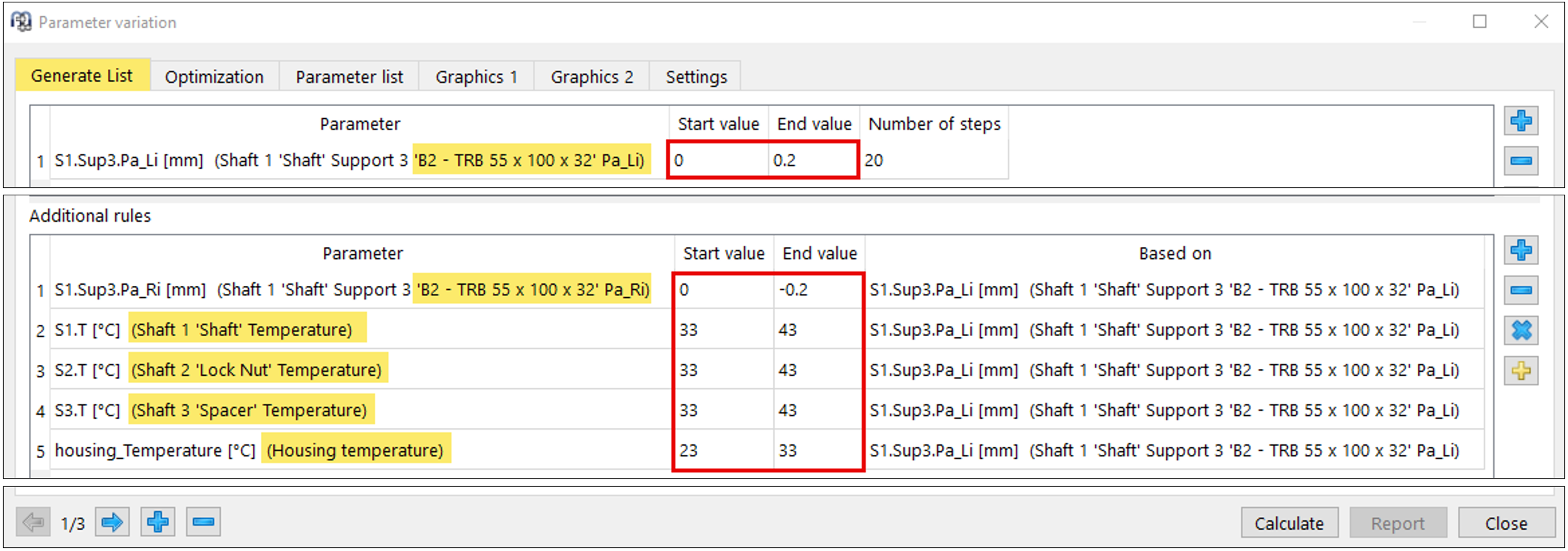Click the greyed left arrow for the previous page
Viewport: 1568px width, 551px height.
(33, 522)
